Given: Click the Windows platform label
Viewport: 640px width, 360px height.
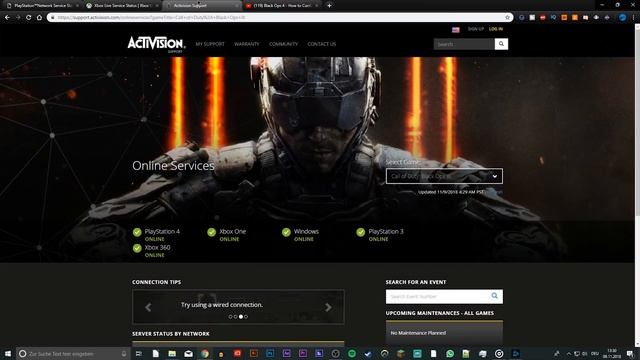Looking at the screenshot, I should pyautogui.click(x=306, y=231).
